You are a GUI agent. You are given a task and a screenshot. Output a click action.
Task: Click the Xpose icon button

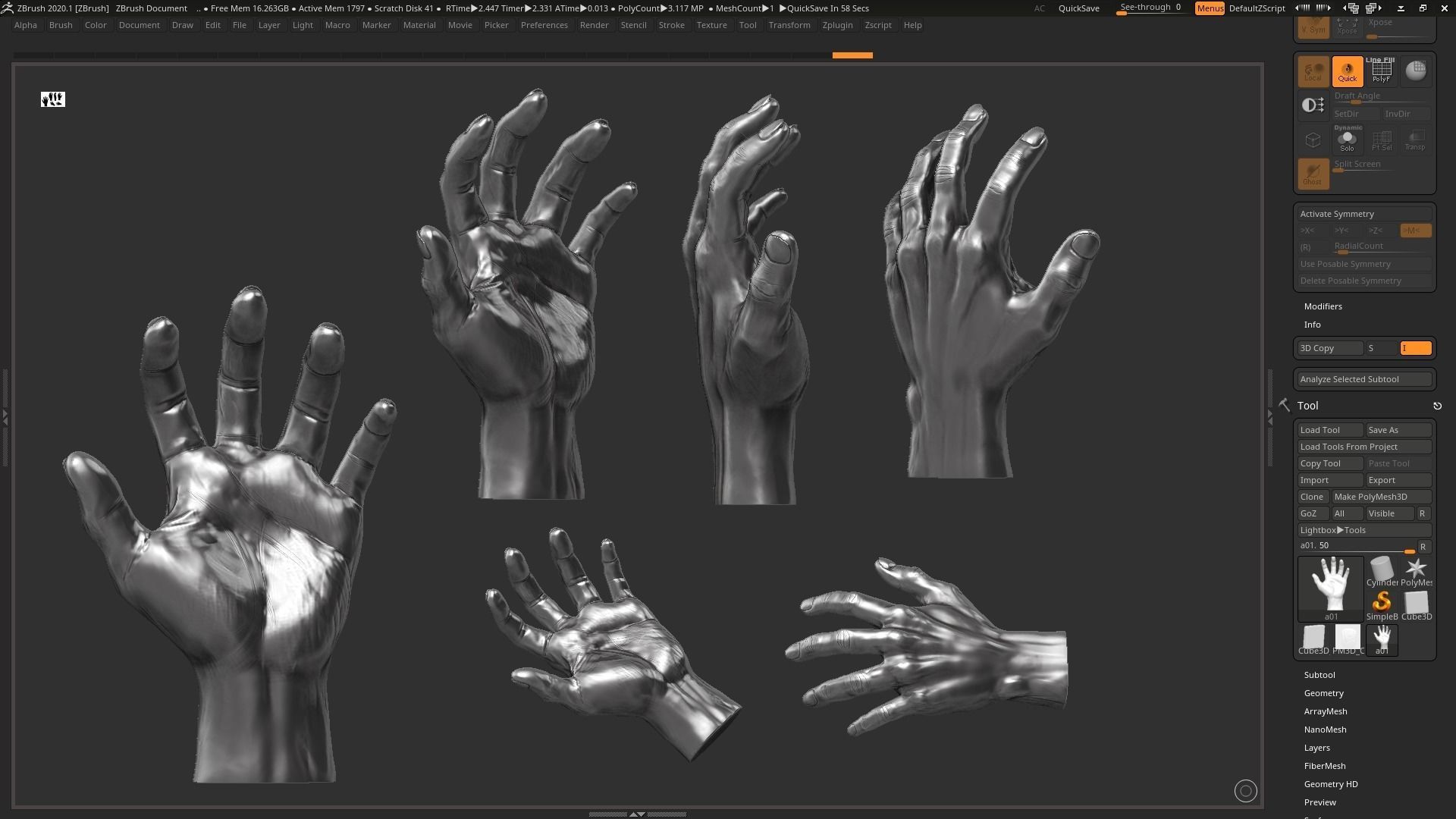pyautogui.click(x=1347, y=27)
